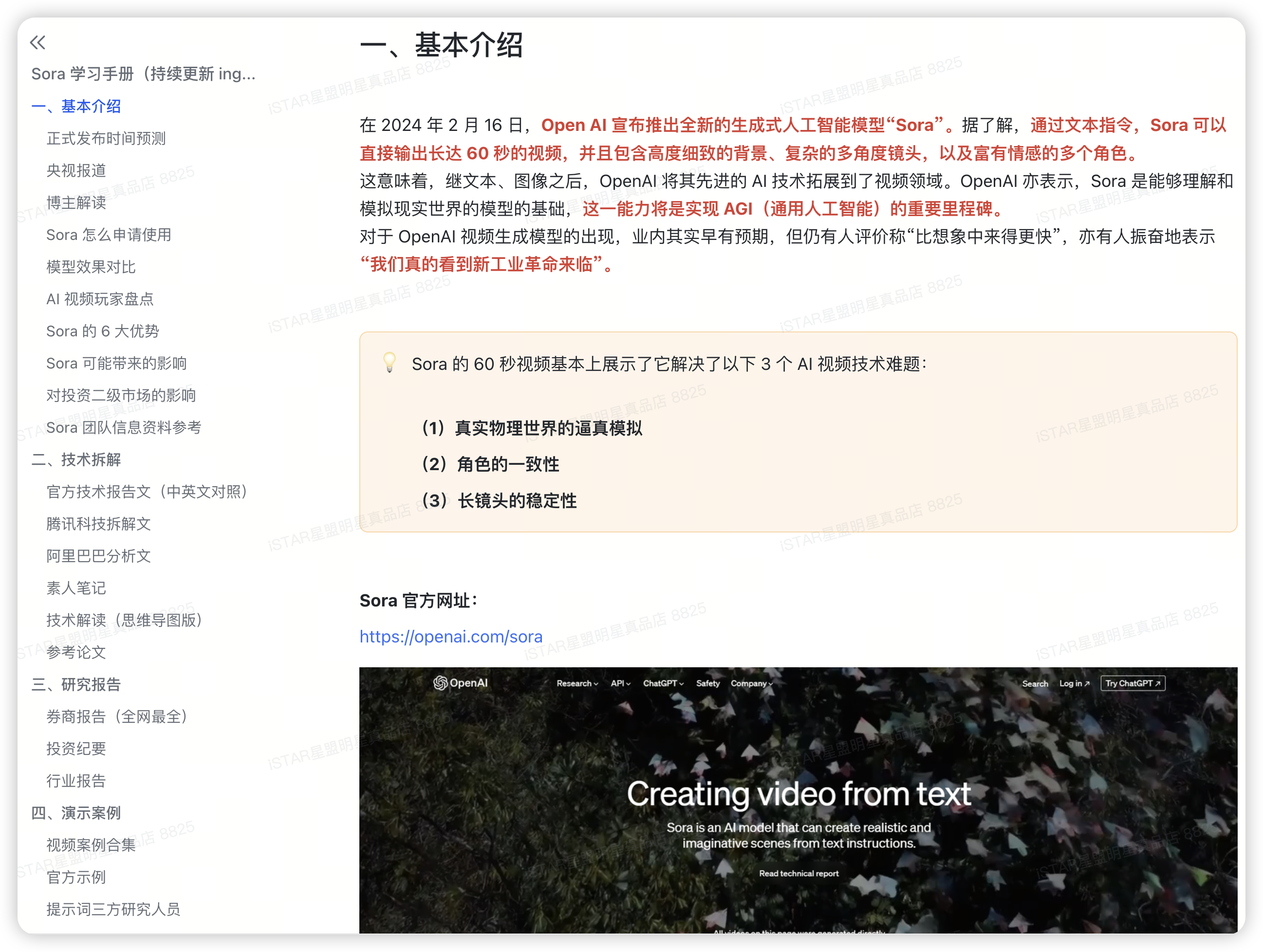The width and height of the screenshot is (1263, 952).
Task: Click the OpenAI logo in the embedded screenshot
Action: tap(460, 683)
